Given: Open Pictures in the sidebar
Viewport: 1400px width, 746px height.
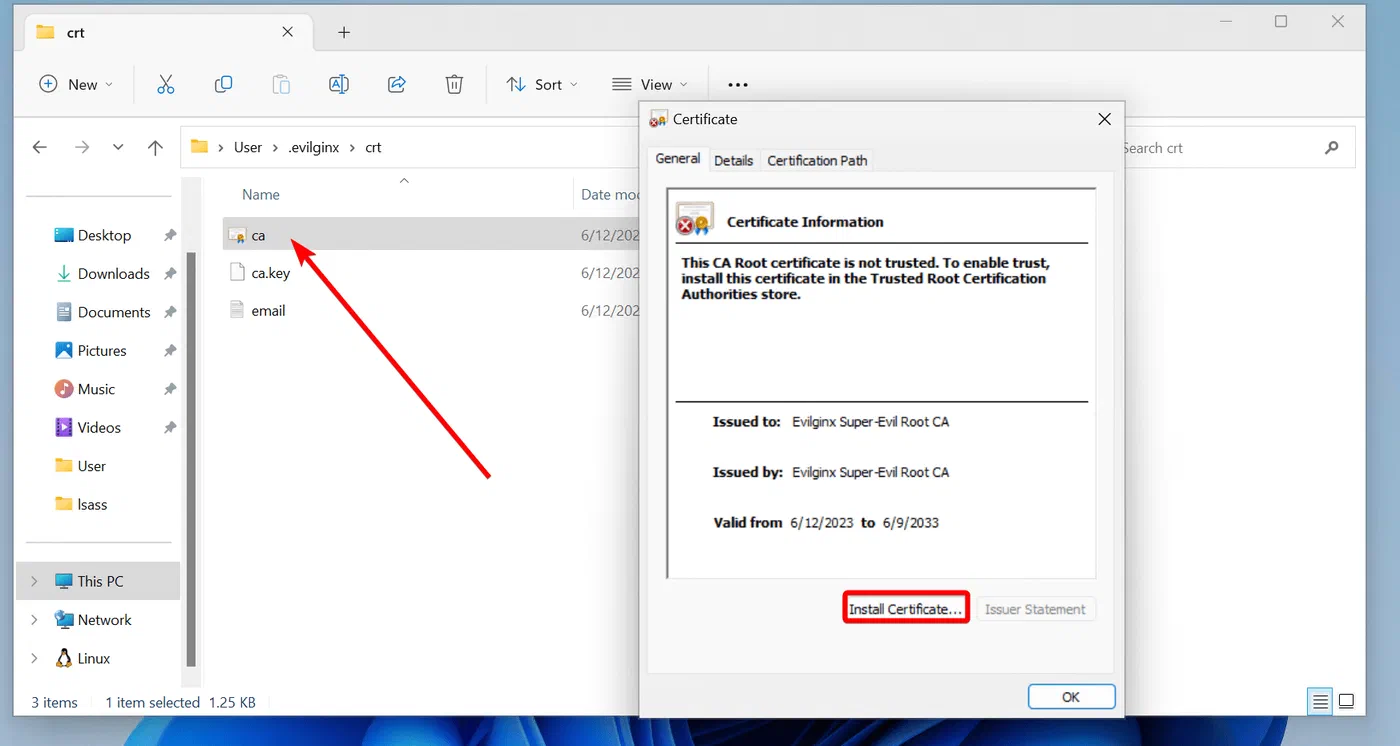Looking at the screenshot, I should [x=102, y=351].
